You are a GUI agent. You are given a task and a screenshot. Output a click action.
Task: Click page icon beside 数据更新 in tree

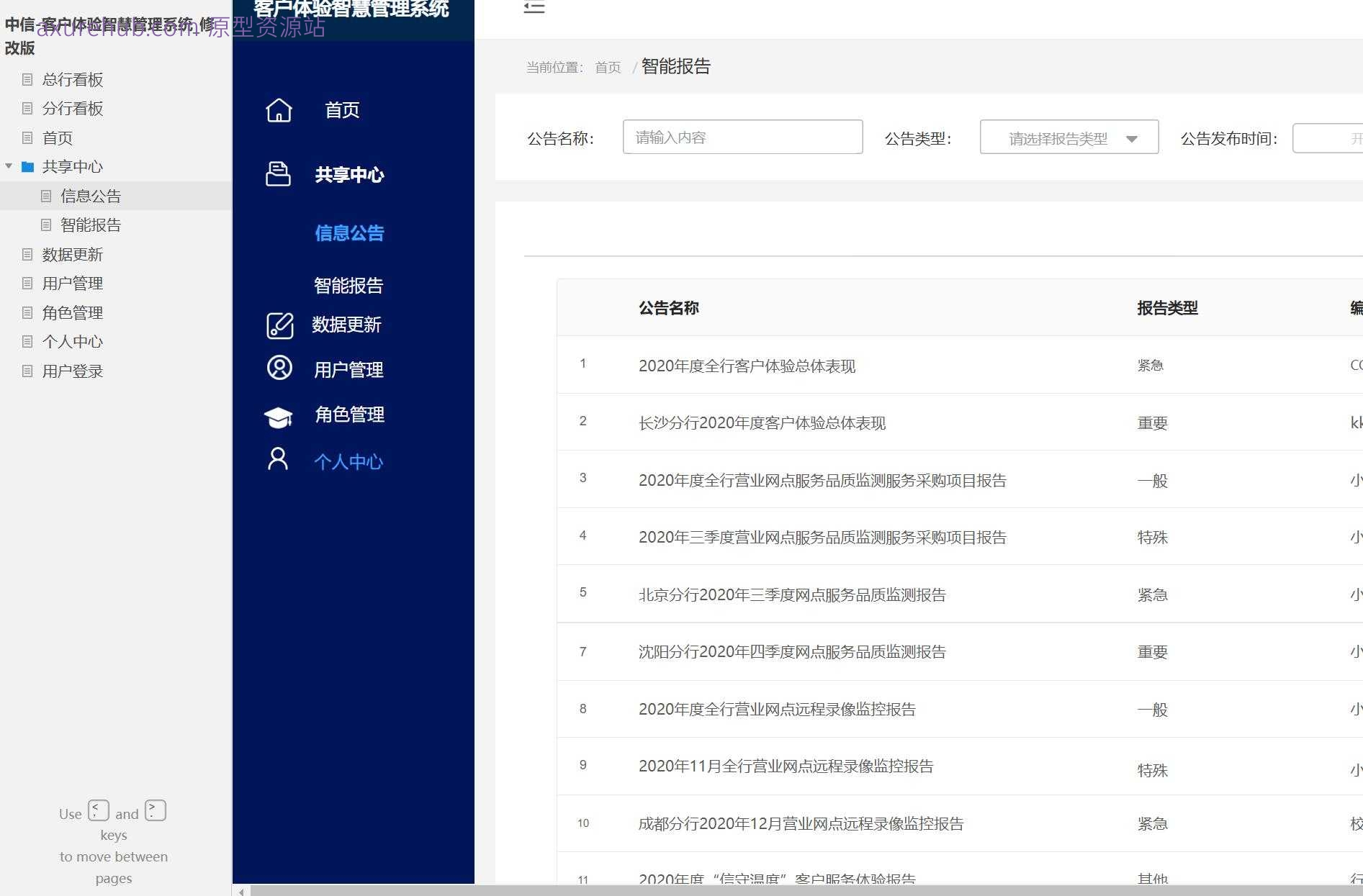[x=27, y=254]
